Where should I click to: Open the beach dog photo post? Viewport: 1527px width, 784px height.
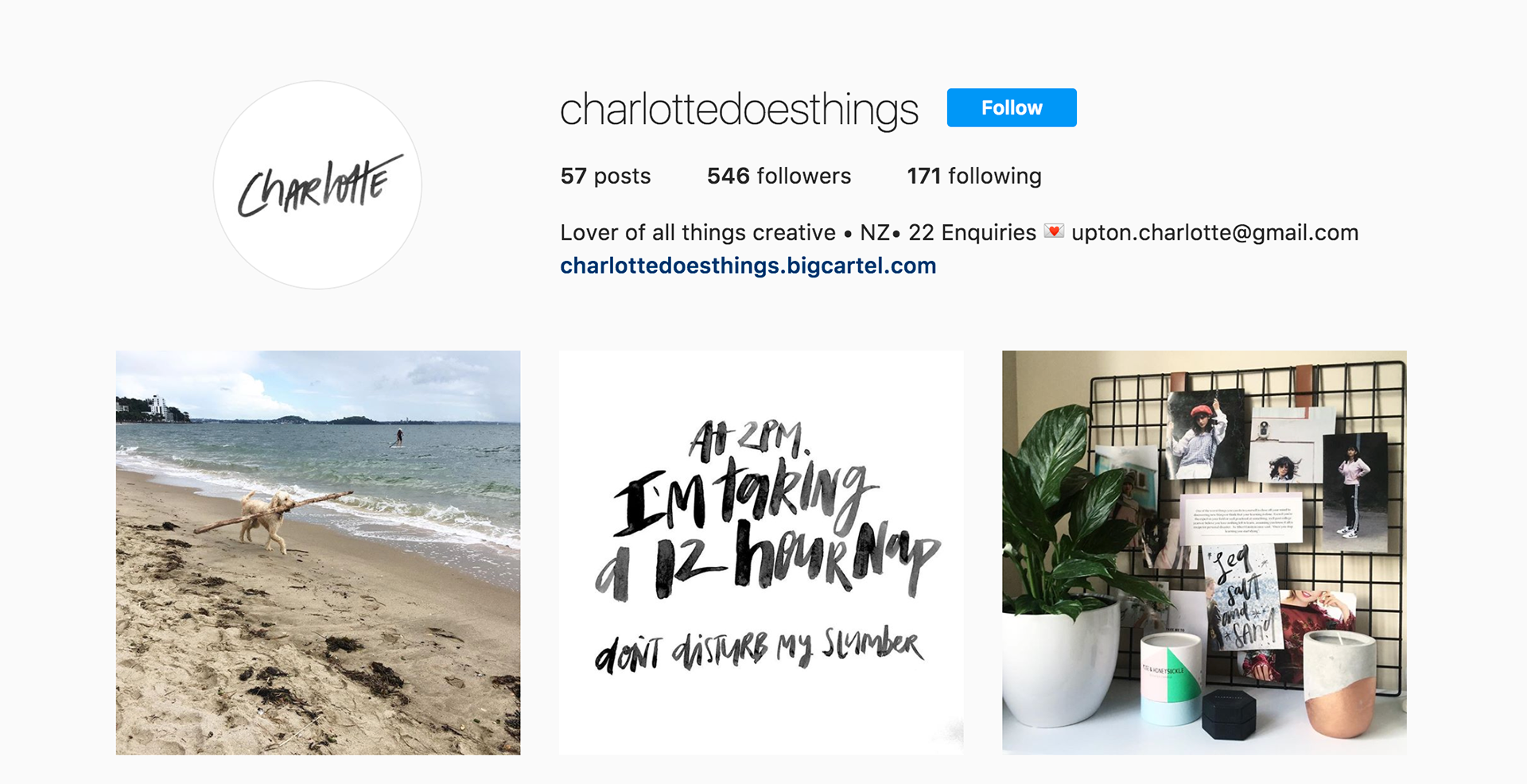pyautogui.click(x=318, y=553)
